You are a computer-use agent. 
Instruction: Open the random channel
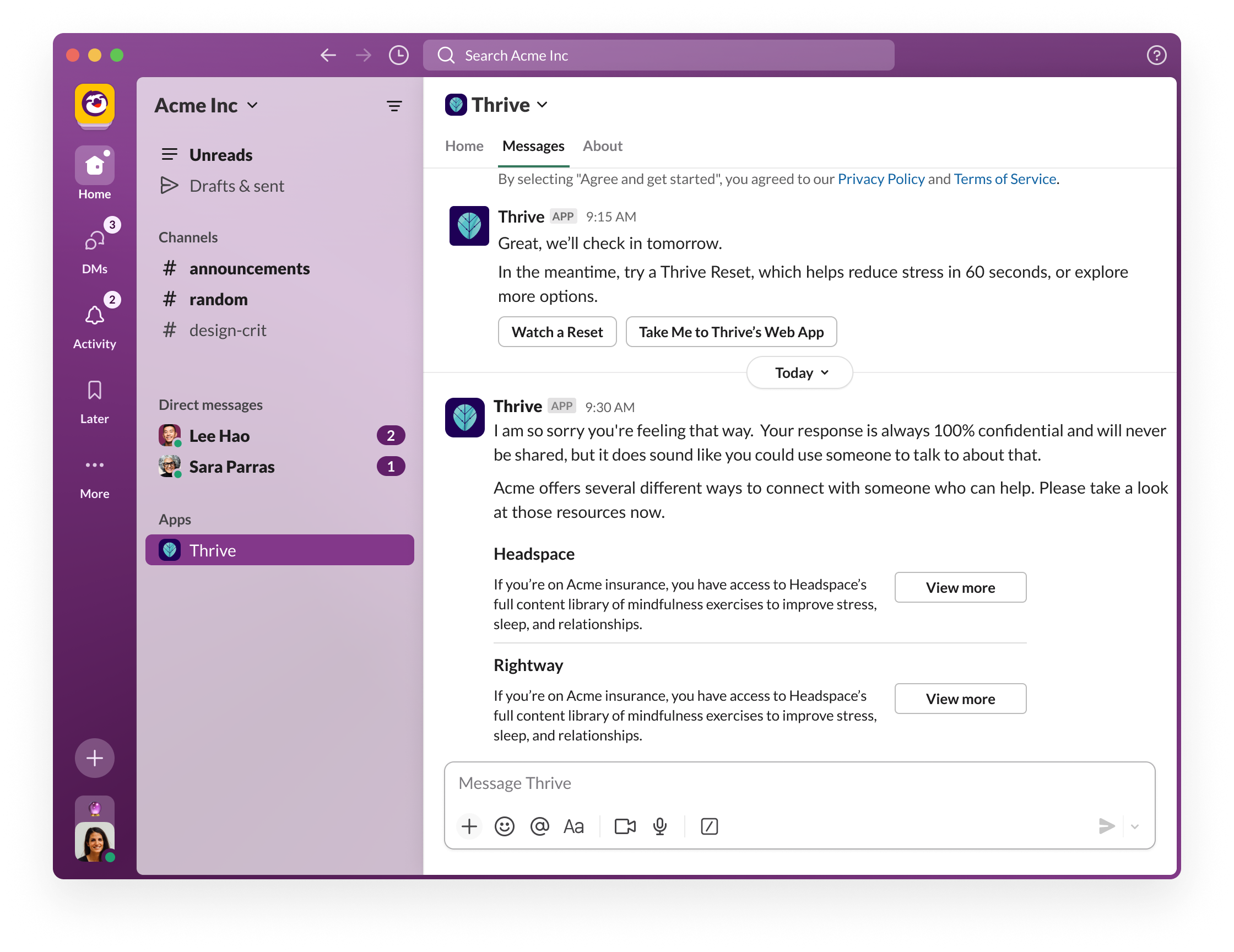280,299
